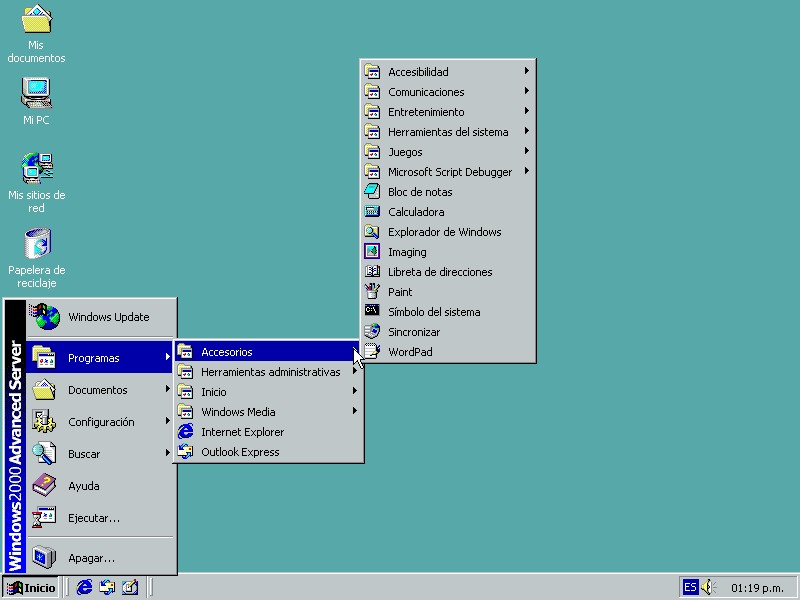
Task: Click Show Desktop quick launch icon
Action: (x=130, y=587)
